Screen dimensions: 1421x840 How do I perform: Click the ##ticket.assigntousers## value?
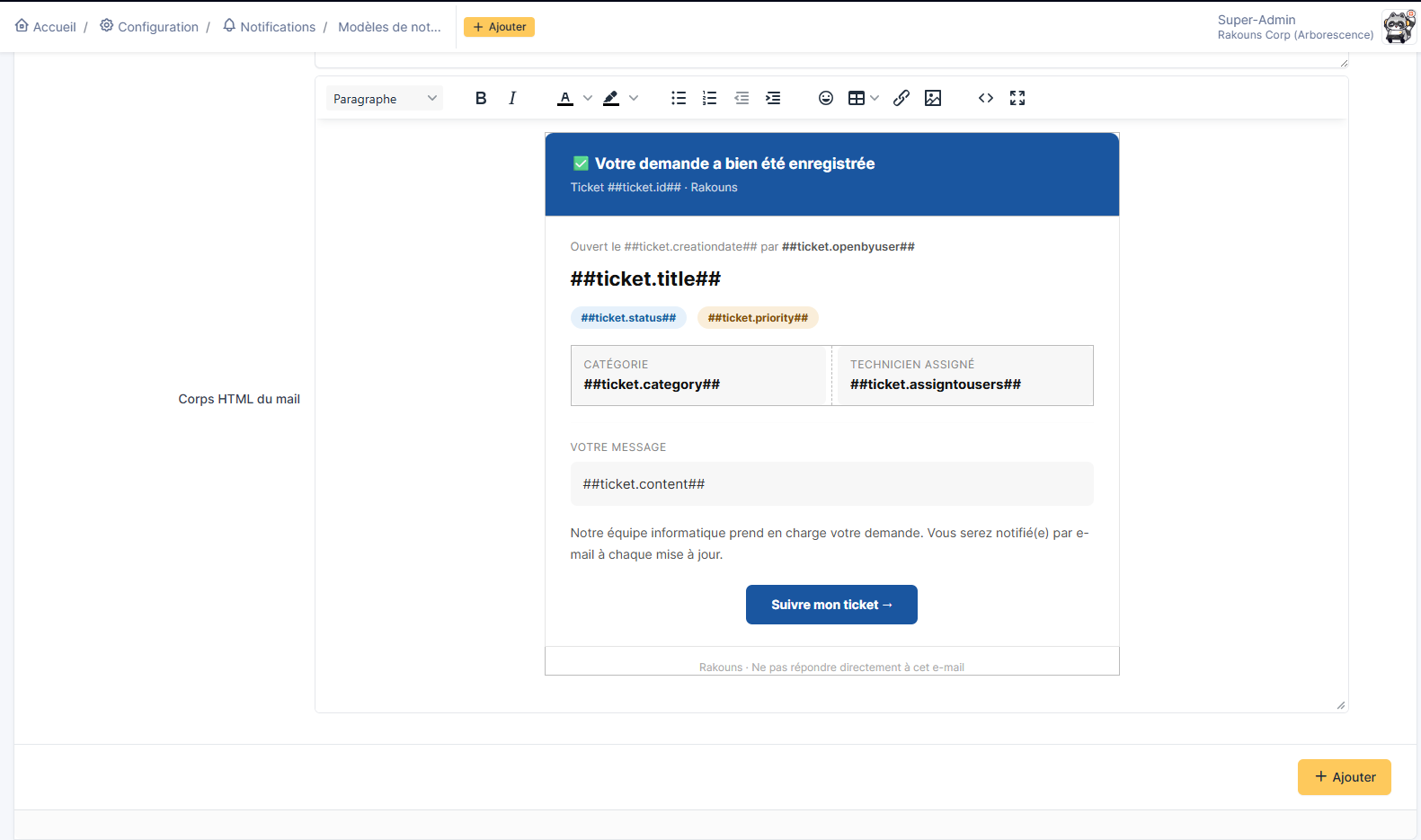pos(936,385)
